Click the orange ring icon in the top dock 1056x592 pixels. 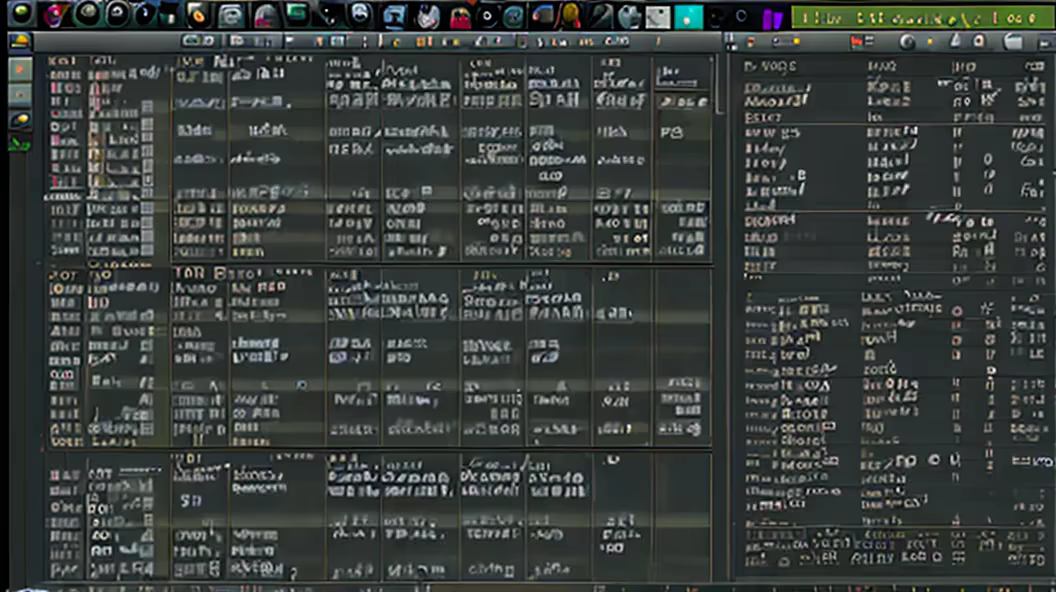[x=198, y=15]
